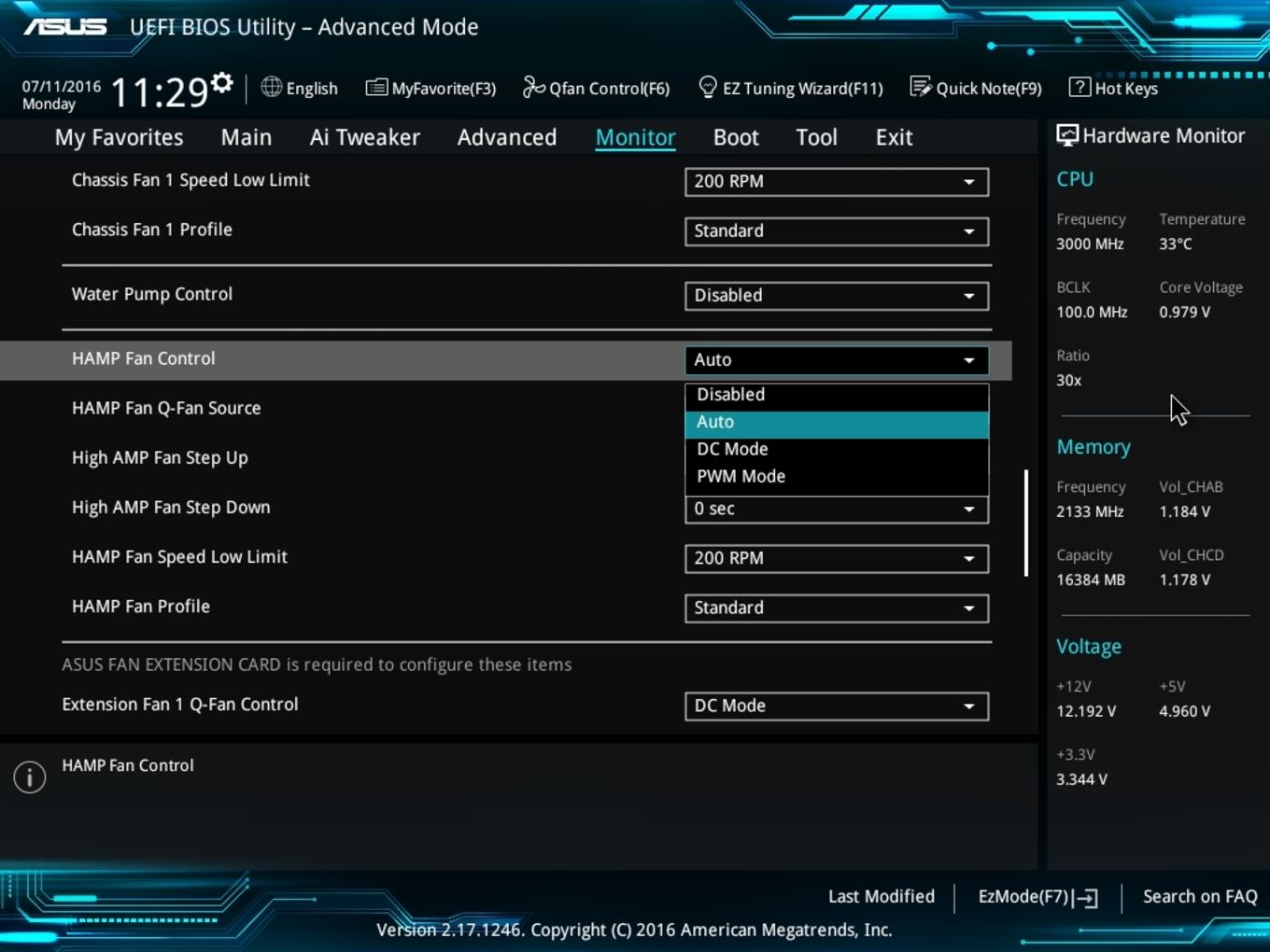Click the 11:29 clock display
The height and width of the screenshot is (952, 1270).
tap(159, 92)
